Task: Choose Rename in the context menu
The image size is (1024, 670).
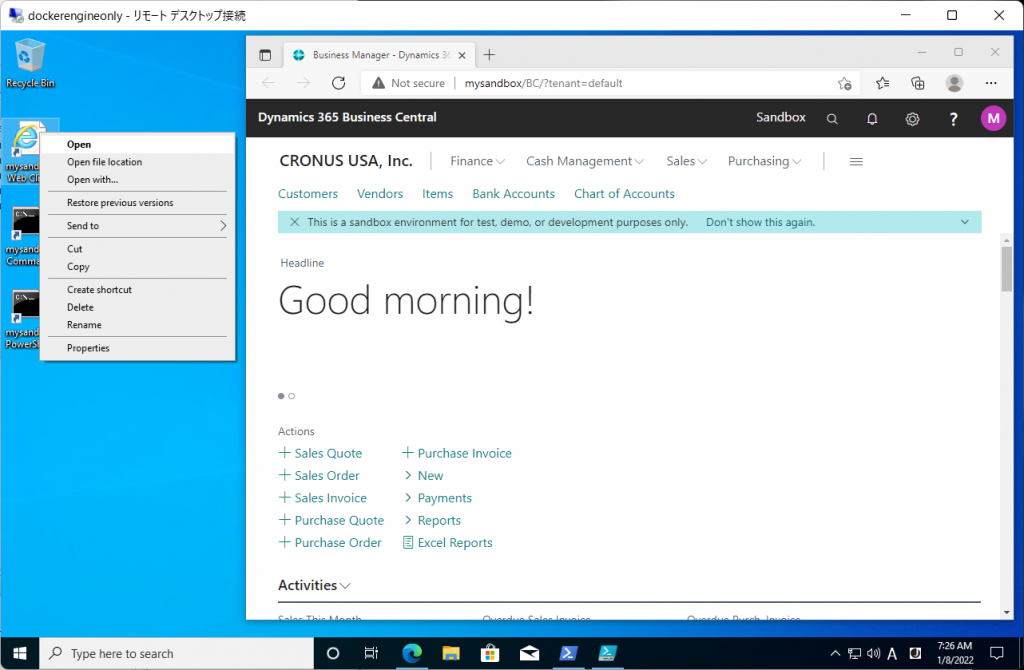Action: 137,325
